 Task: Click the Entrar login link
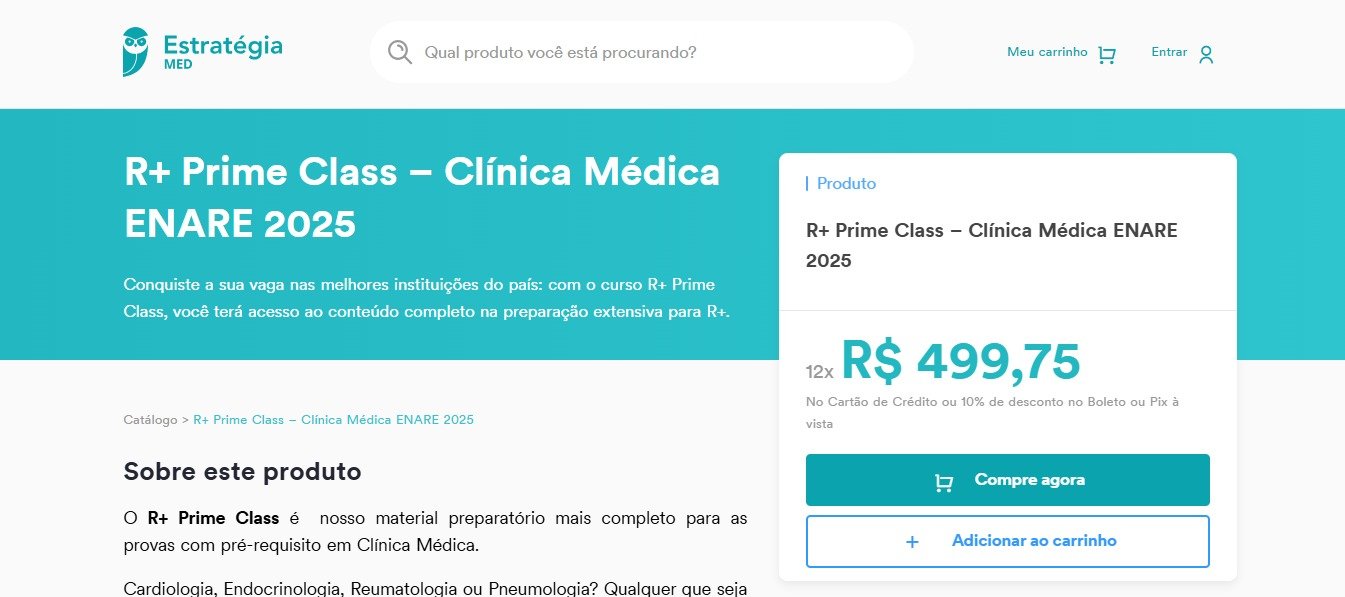(1169, 52)
